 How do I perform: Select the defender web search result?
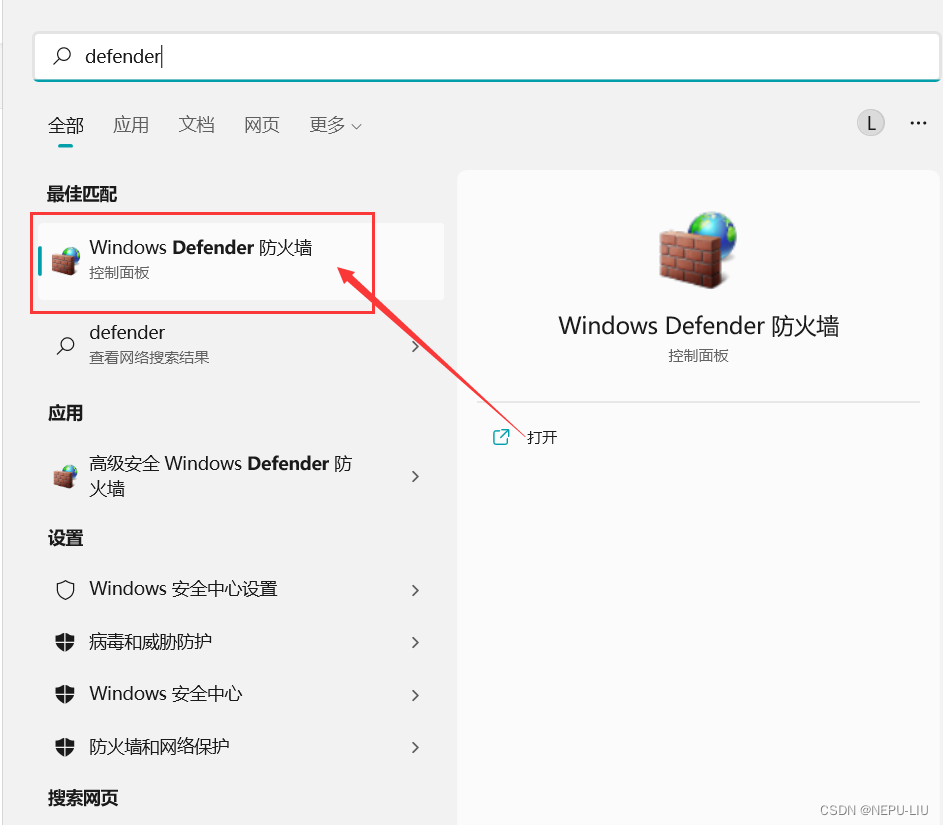[x=241, y=345]
